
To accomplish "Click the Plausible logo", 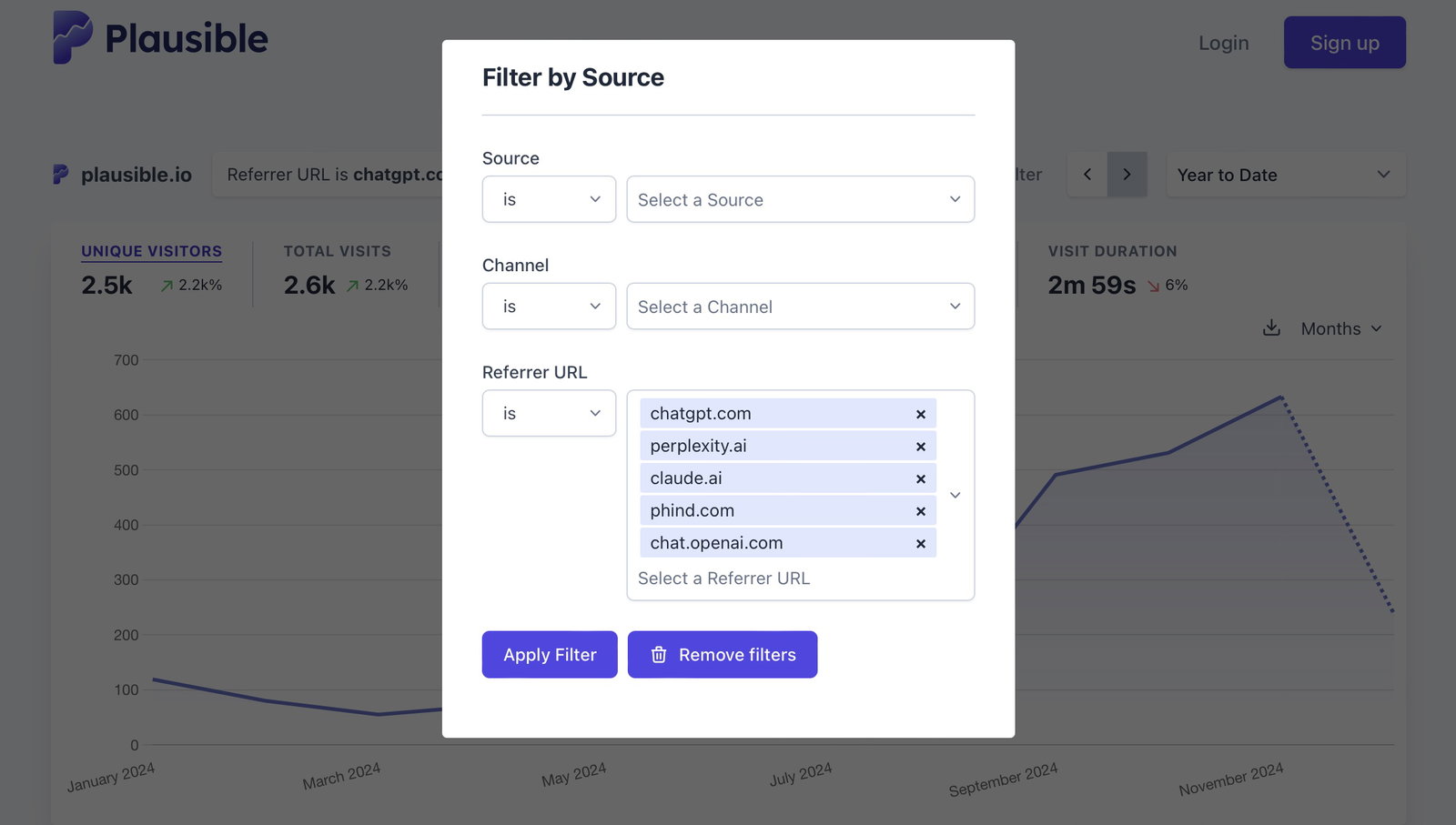I will (160, 36).
